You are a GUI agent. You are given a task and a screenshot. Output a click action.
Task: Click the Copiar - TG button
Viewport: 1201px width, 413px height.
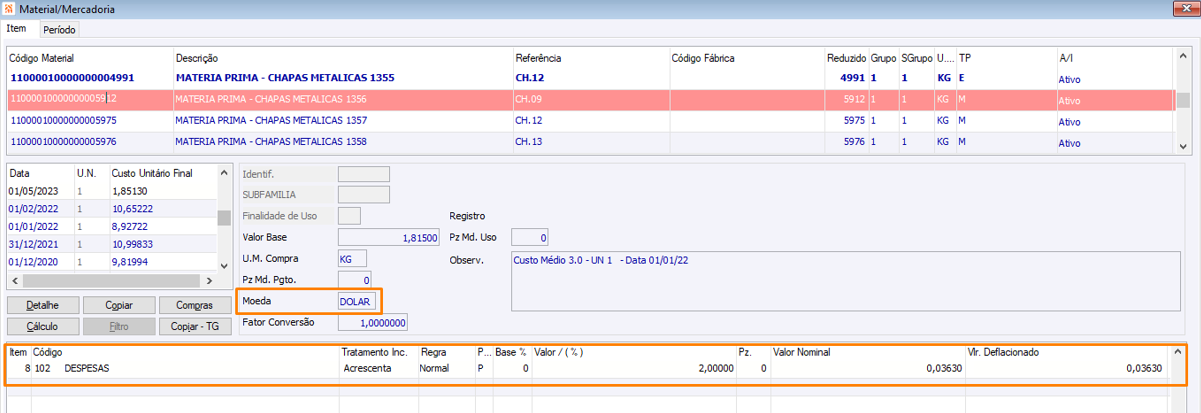pyautogui.click(x=194, y=326)
